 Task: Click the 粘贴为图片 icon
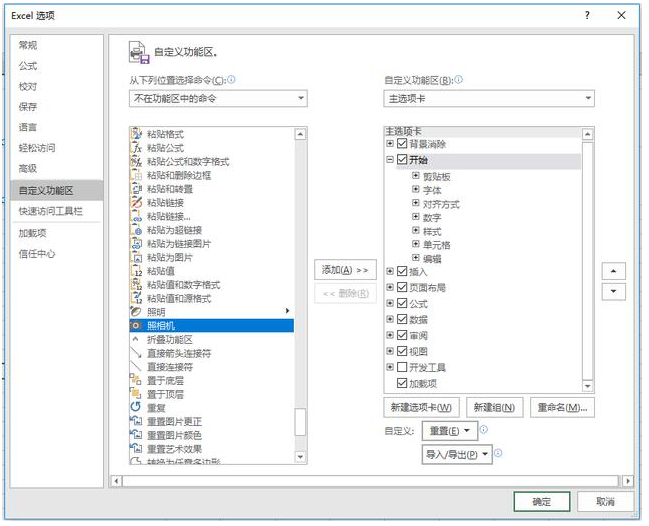[x=136, y=257]
